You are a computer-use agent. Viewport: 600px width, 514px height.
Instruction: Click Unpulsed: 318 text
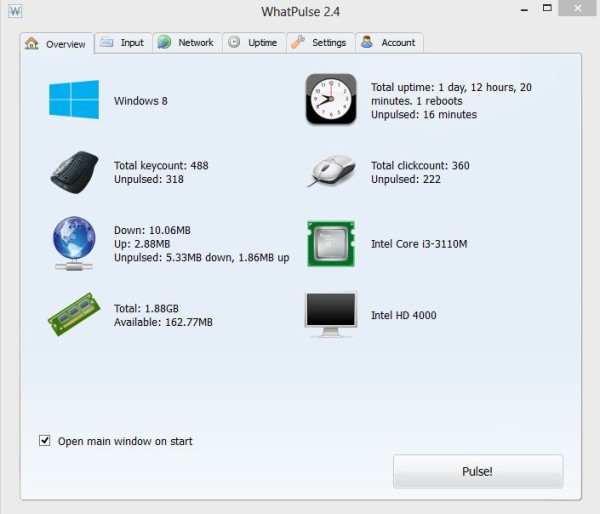point(149,179)
